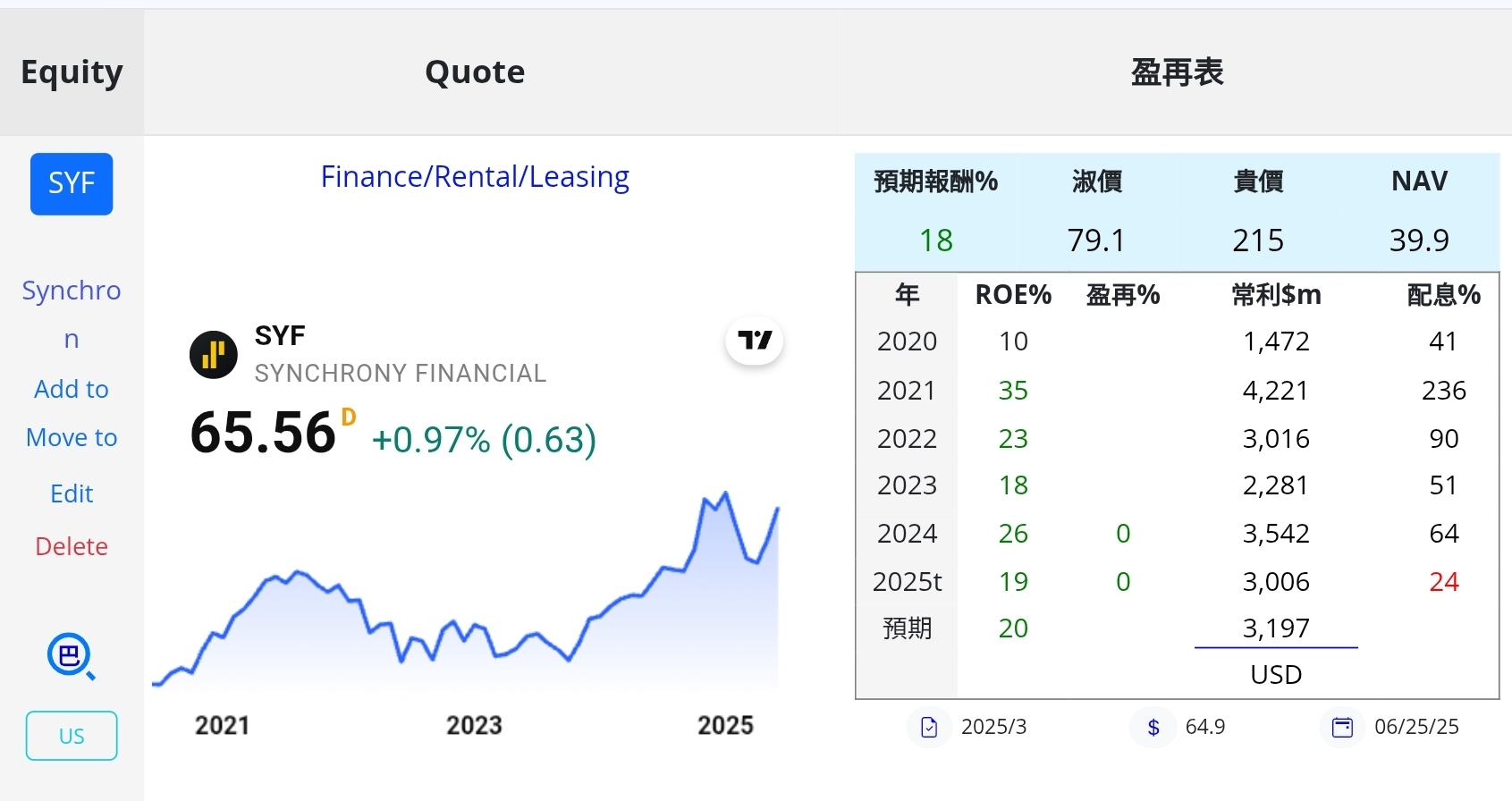The width and height of the screenshot is (1512, 801).
Task: Click the 盈再% column header
Action: coord(1123,295)
